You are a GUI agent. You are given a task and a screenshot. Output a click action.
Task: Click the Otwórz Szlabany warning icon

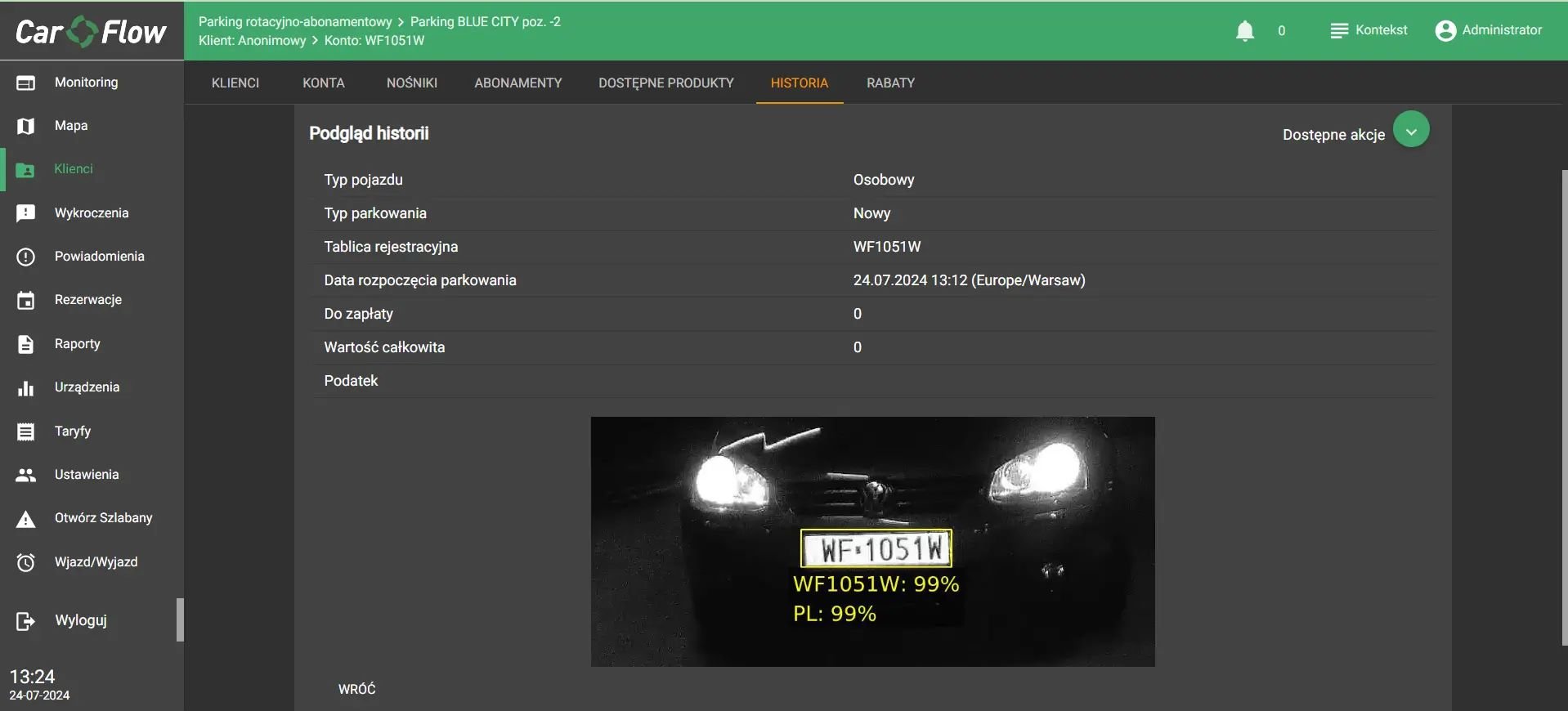pyautogui.click(x=25, y=519)
